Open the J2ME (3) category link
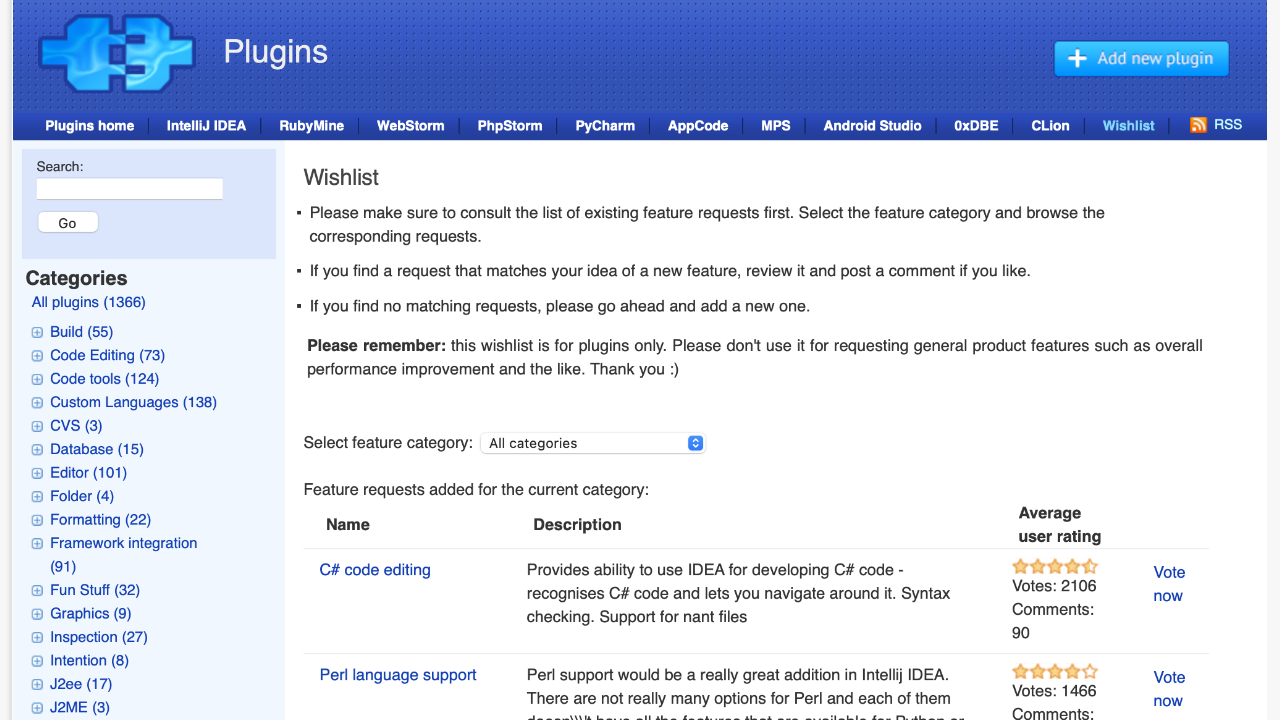This screenshot has width=1280, height=720. pyautogui.click(x=80, y=708)
